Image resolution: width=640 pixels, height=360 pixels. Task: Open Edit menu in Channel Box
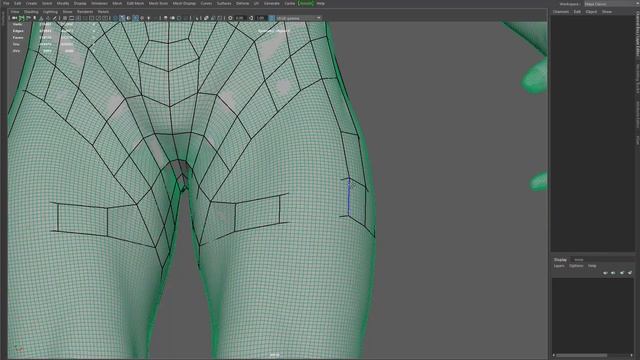pos(577,12)
